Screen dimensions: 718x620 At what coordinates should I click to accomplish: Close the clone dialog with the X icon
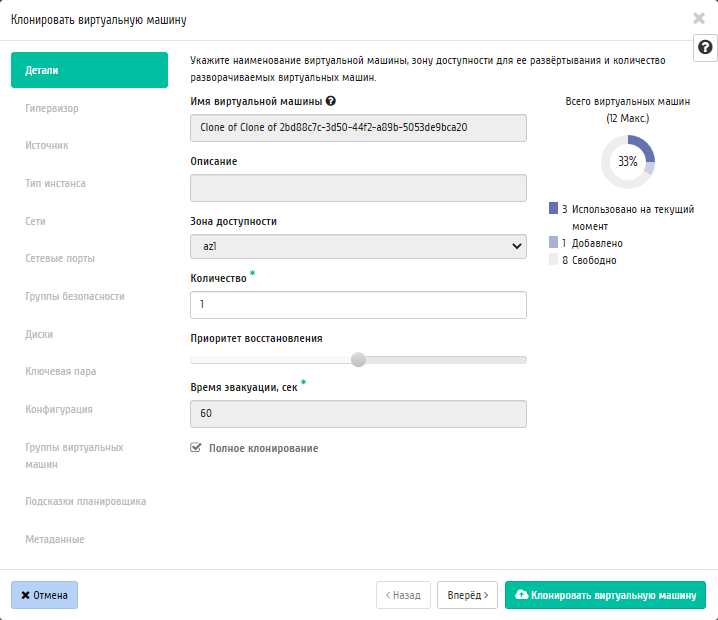(699, 18)
